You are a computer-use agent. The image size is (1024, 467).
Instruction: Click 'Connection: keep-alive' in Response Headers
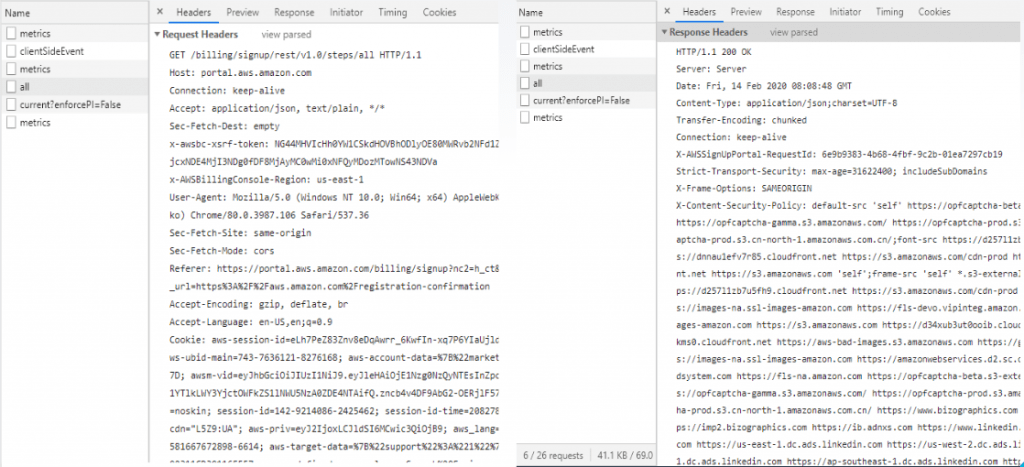tap(731, 137)
